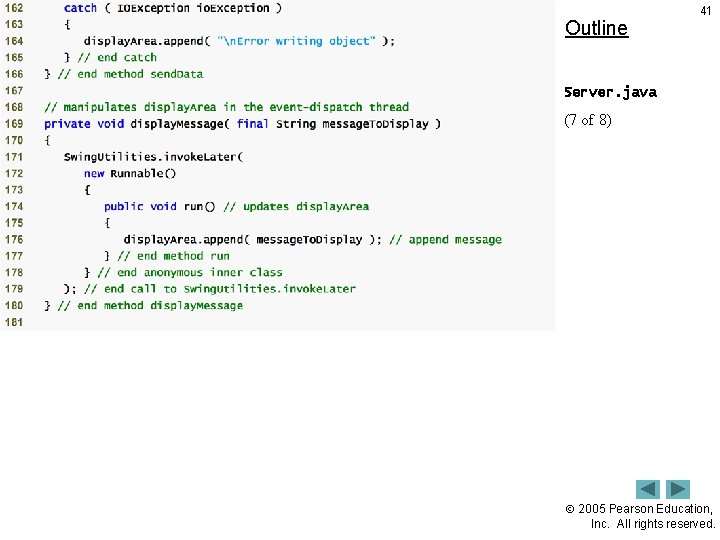Image resolution: width=720 pixels, height=540 pixels.
Task: Click the end method run comment
Action: click(174, 256)
